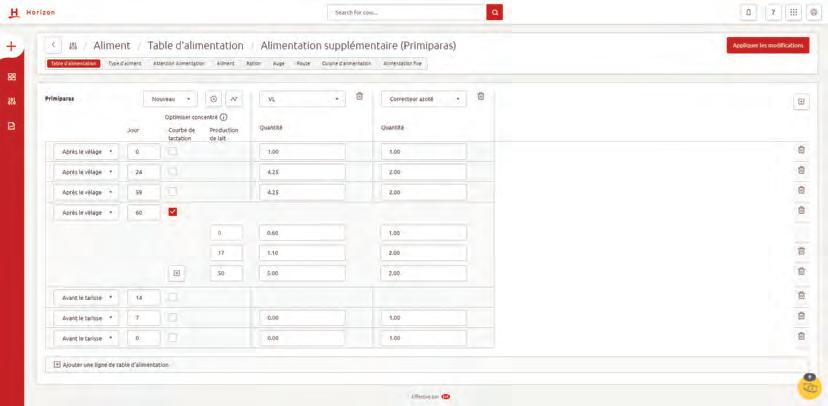Viewport: 828px width, 406px height.
Task: Select the Ration tab
Action: 253,63
